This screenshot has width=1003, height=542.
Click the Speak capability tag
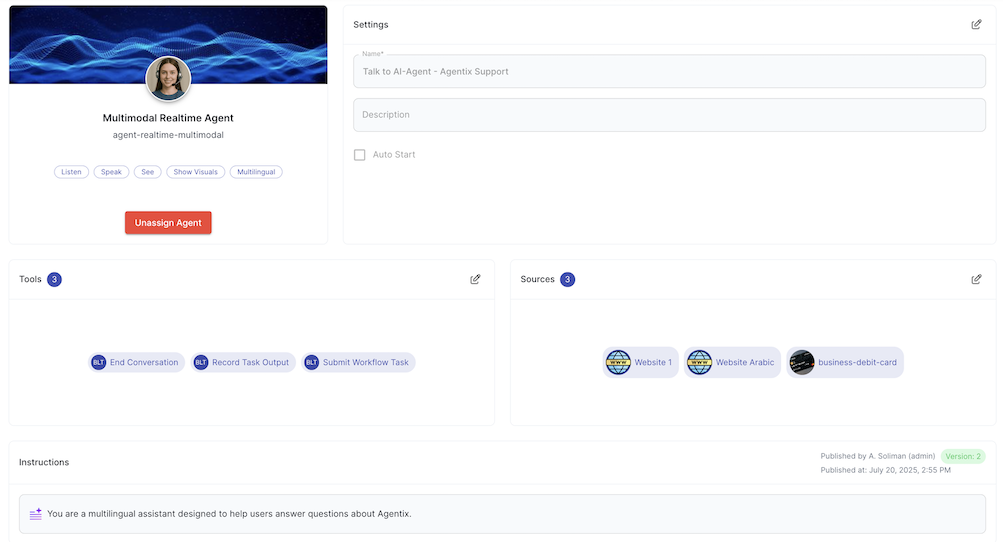pyautogui.click(x=111, y=171)
